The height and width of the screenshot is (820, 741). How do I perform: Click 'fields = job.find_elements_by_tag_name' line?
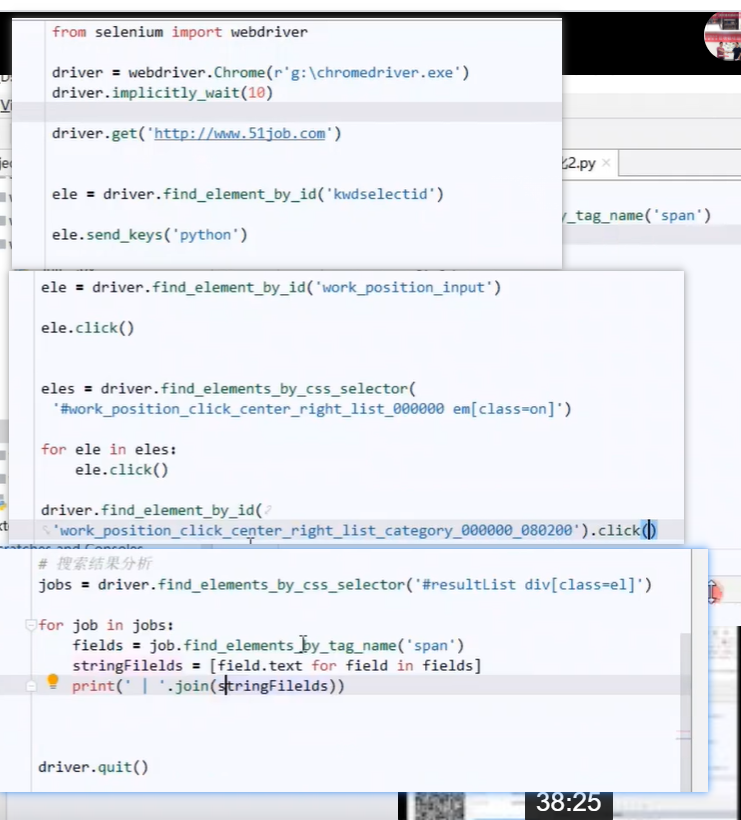click(x=268, y=645)
